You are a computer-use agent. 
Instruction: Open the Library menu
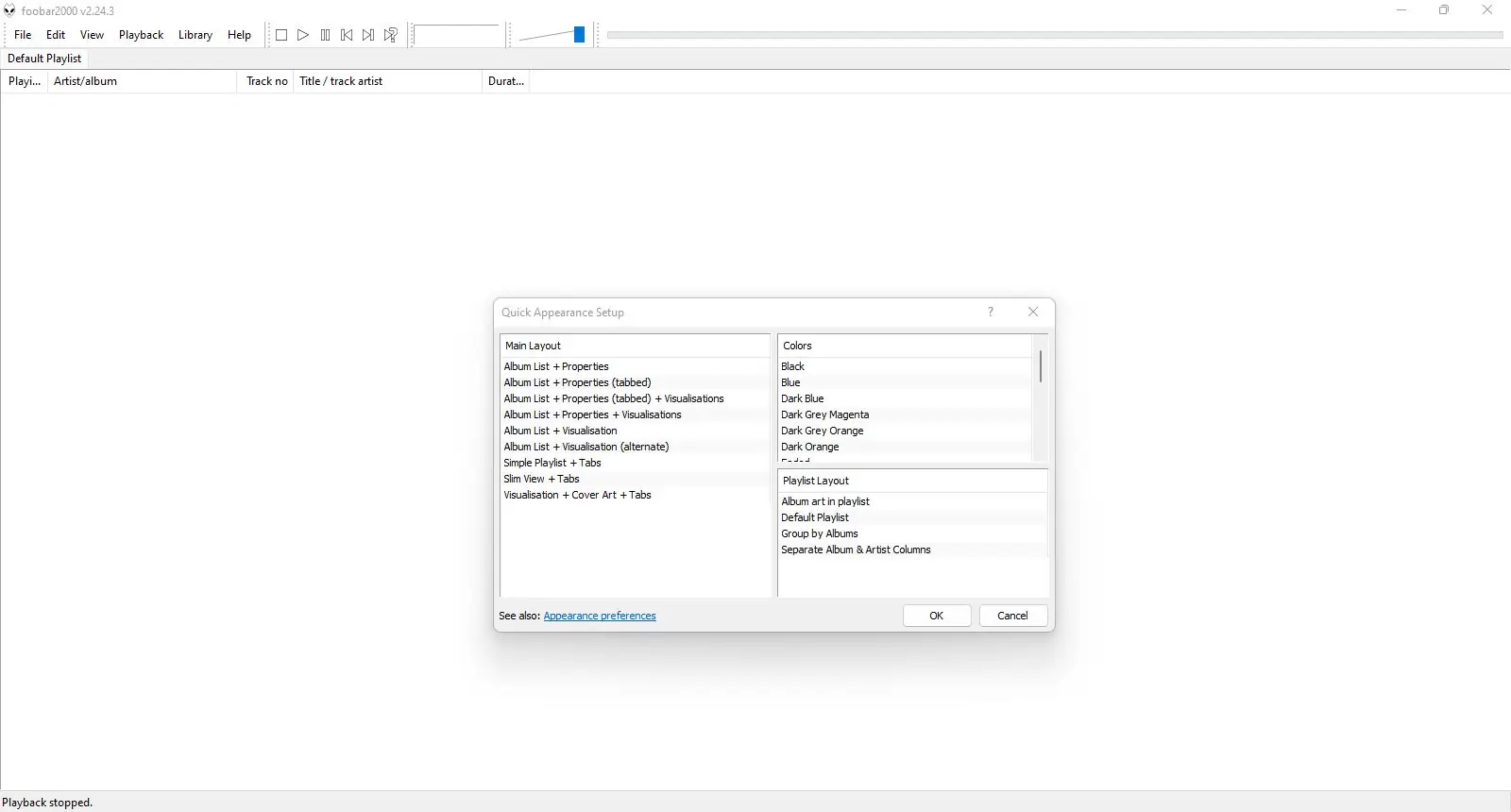coord(195,35)
